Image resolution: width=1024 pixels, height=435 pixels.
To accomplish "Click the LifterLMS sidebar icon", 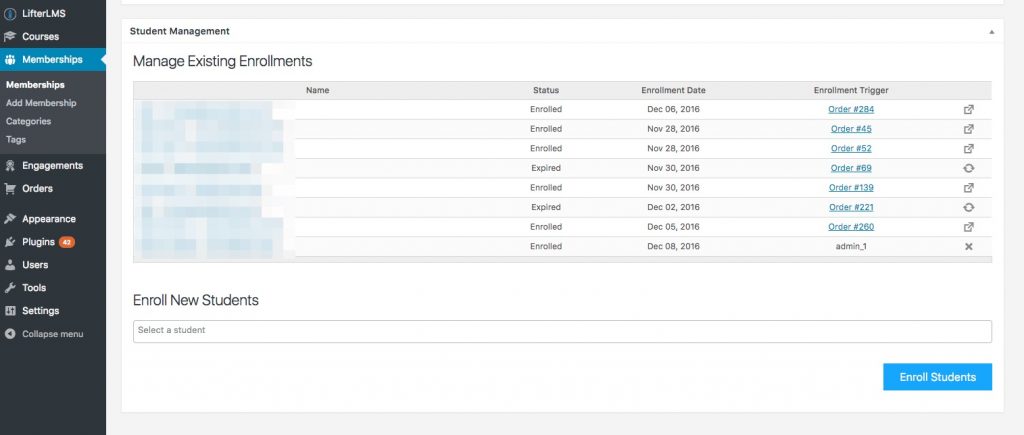I will click(10, 14).
